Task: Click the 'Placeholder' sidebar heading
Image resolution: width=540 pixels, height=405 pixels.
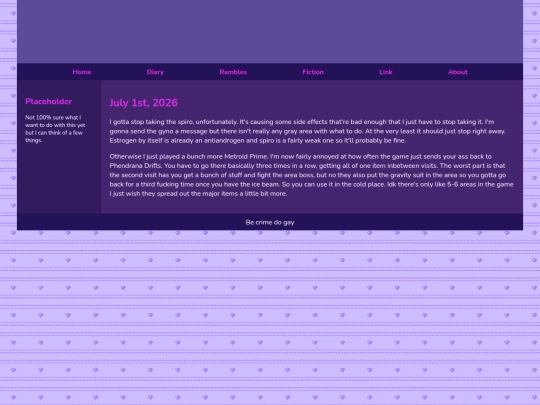Action: (x=49, y=101)
